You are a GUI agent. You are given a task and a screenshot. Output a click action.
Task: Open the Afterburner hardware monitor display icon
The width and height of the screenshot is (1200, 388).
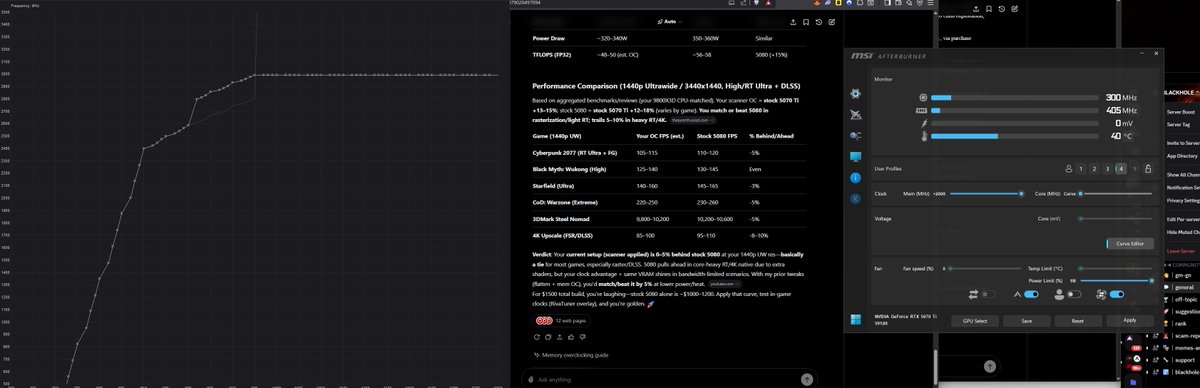click(855, 157)
